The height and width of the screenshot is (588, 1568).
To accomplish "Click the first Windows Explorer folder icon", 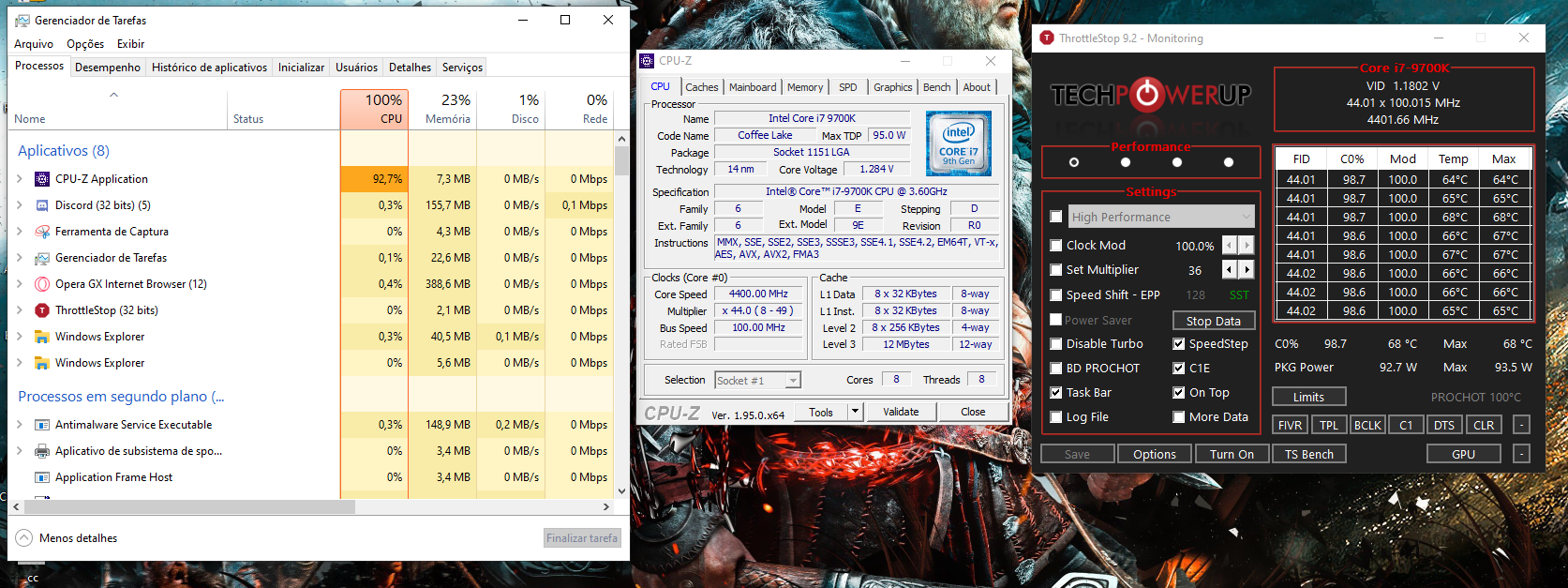I will (x=42, y=337).
